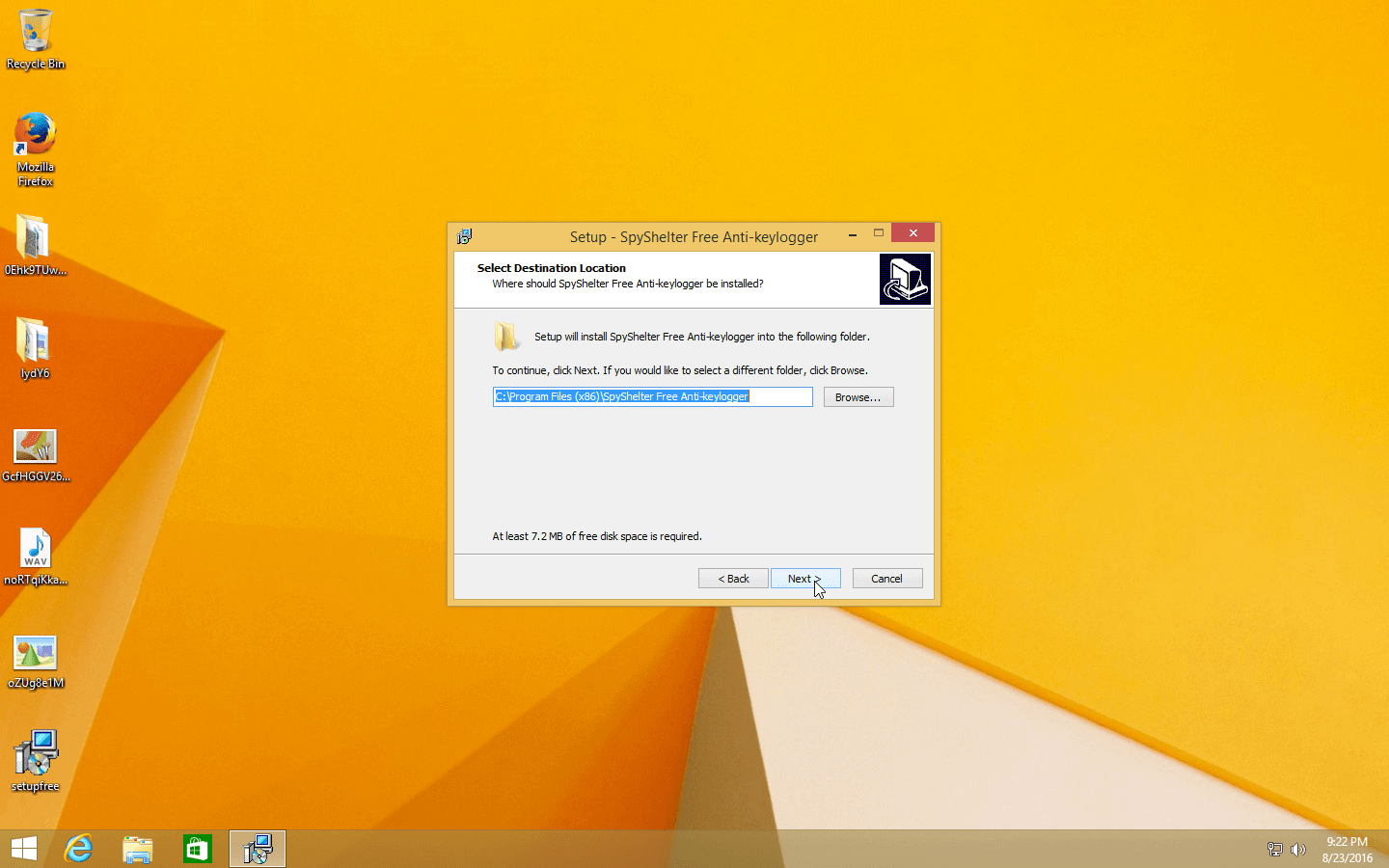The image size is (1389, 868).
Task: Open the network status tray icon
Action: click(x=1274, y=850)
